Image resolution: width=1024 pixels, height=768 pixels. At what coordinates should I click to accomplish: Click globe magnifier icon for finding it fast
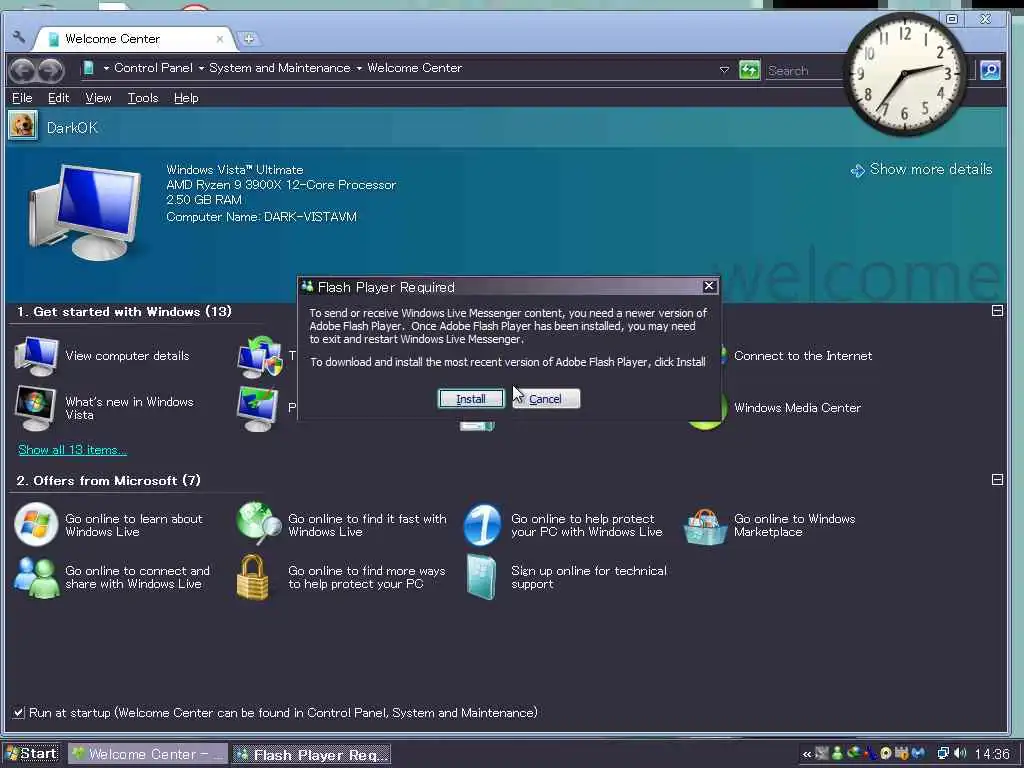pyautogui.click(x=259, y=523)
